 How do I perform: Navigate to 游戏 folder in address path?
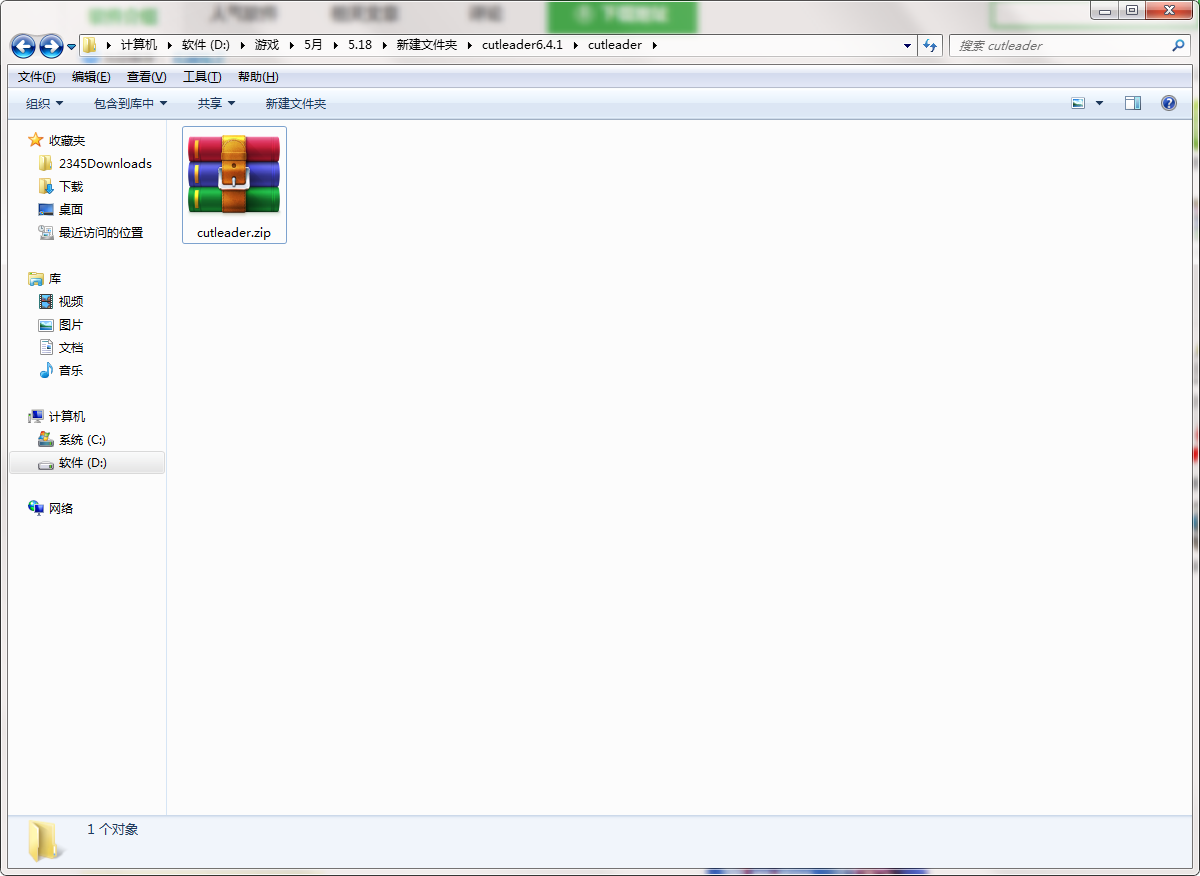[267, 45]
